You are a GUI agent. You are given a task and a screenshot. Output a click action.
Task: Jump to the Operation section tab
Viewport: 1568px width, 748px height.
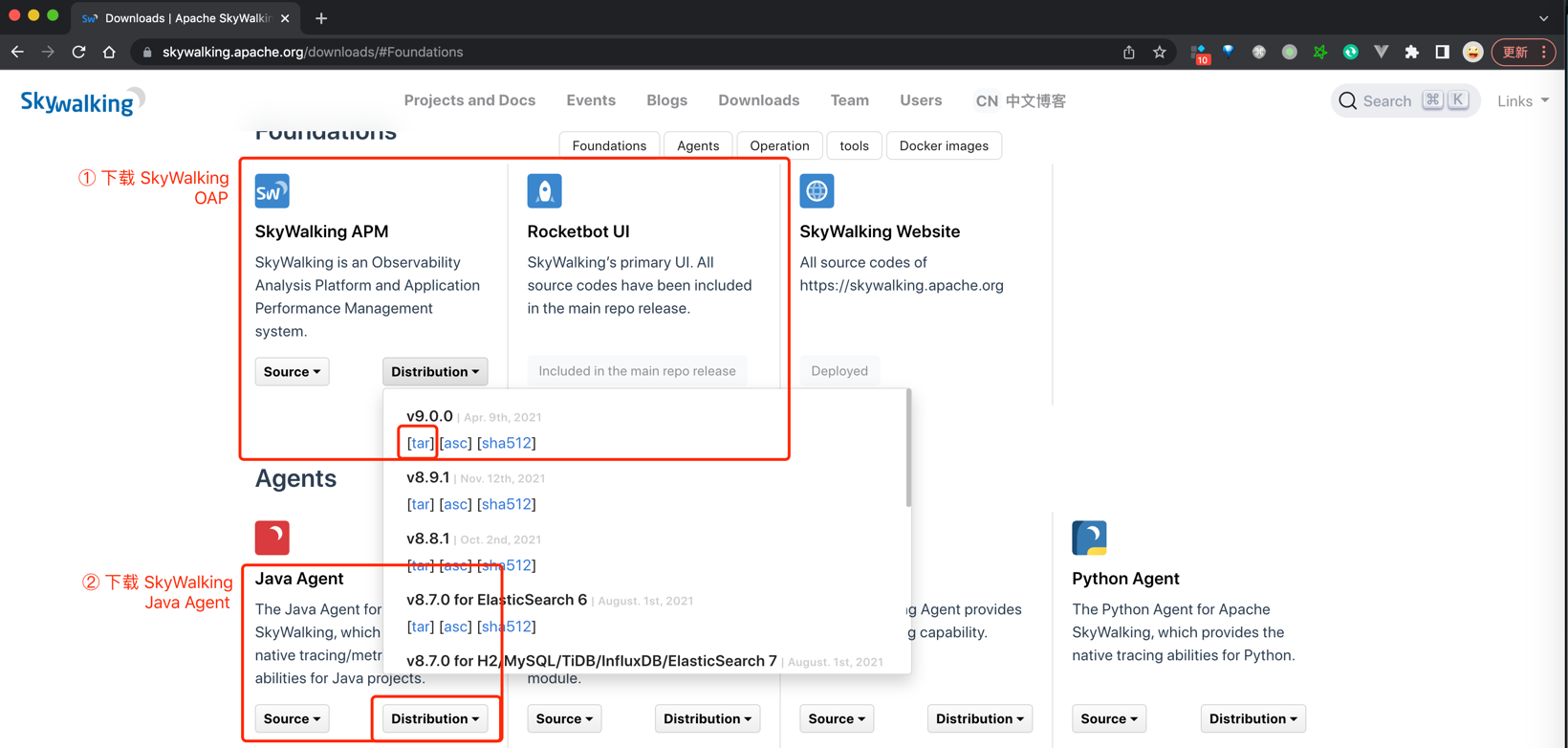tap(779, 145)
